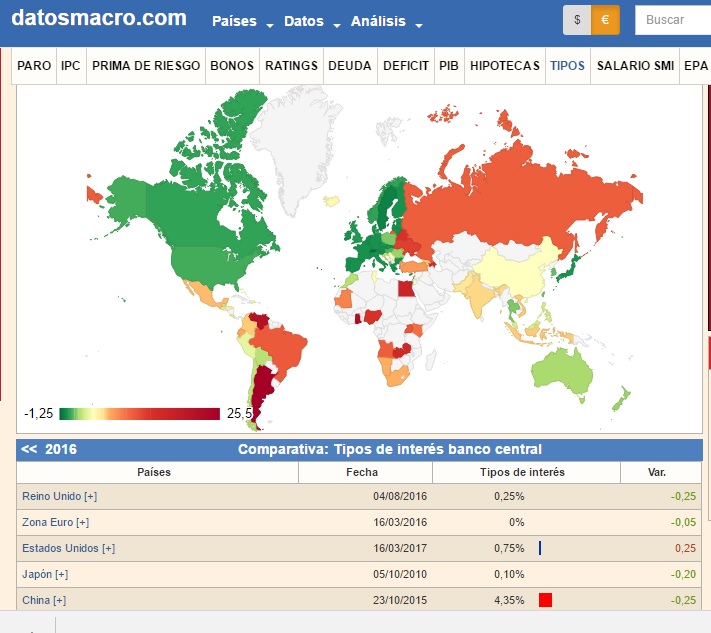711x633 pixels.
Task: Open the PIB tab
Action: (449, 66)
